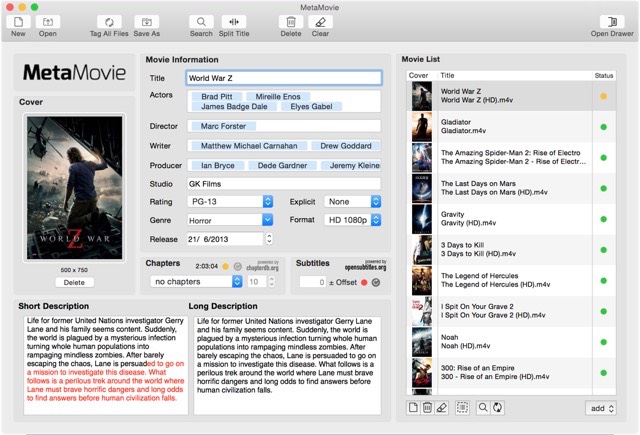Open the Rating PG-13 dropdown

[230, 202]
